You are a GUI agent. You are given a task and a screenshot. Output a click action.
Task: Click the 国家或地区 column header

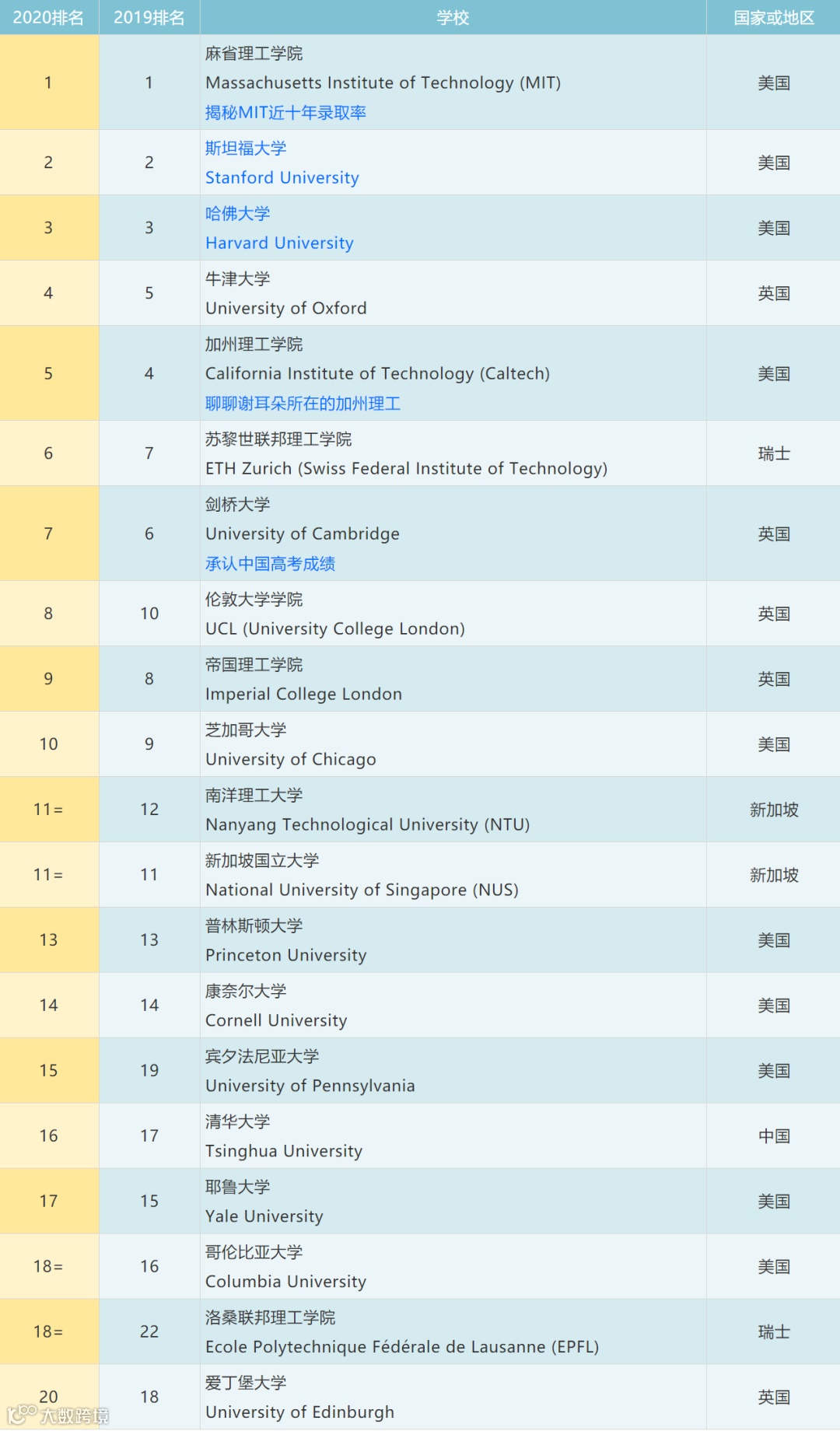coord(774,17)
